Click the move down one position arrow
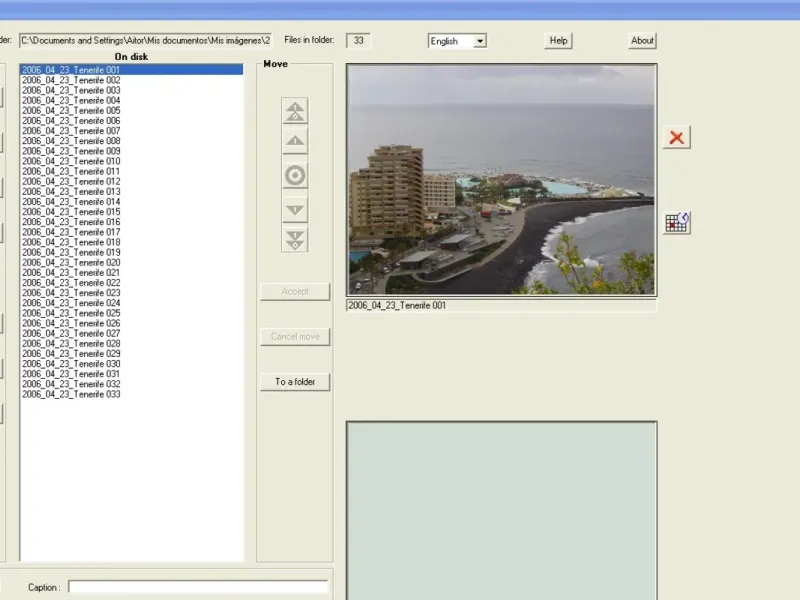This screenshot has height=600, width=800. pos(295,210)
